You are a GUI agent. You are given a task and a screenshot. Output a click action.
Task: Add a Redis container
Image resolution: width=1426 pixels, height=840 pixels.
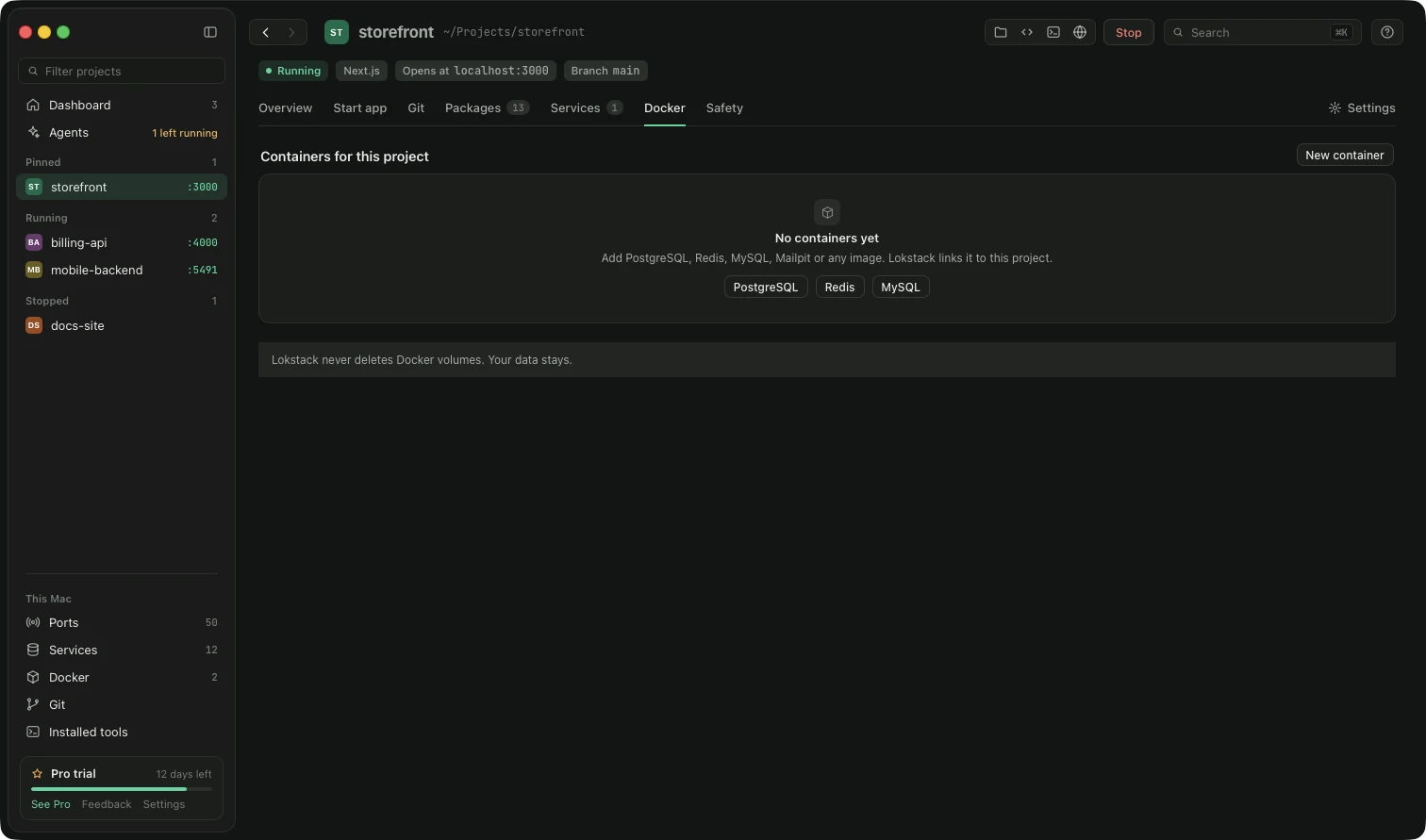click(x=839, y=287)
